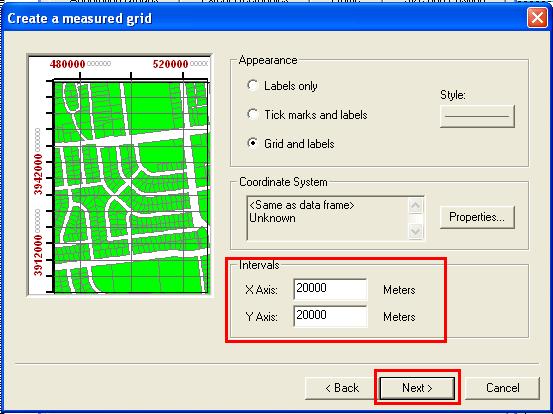Viewport: 553px width, 414px height.
Task: Click the 'Unknown' coordinate system text
Action: coord(272,218)
